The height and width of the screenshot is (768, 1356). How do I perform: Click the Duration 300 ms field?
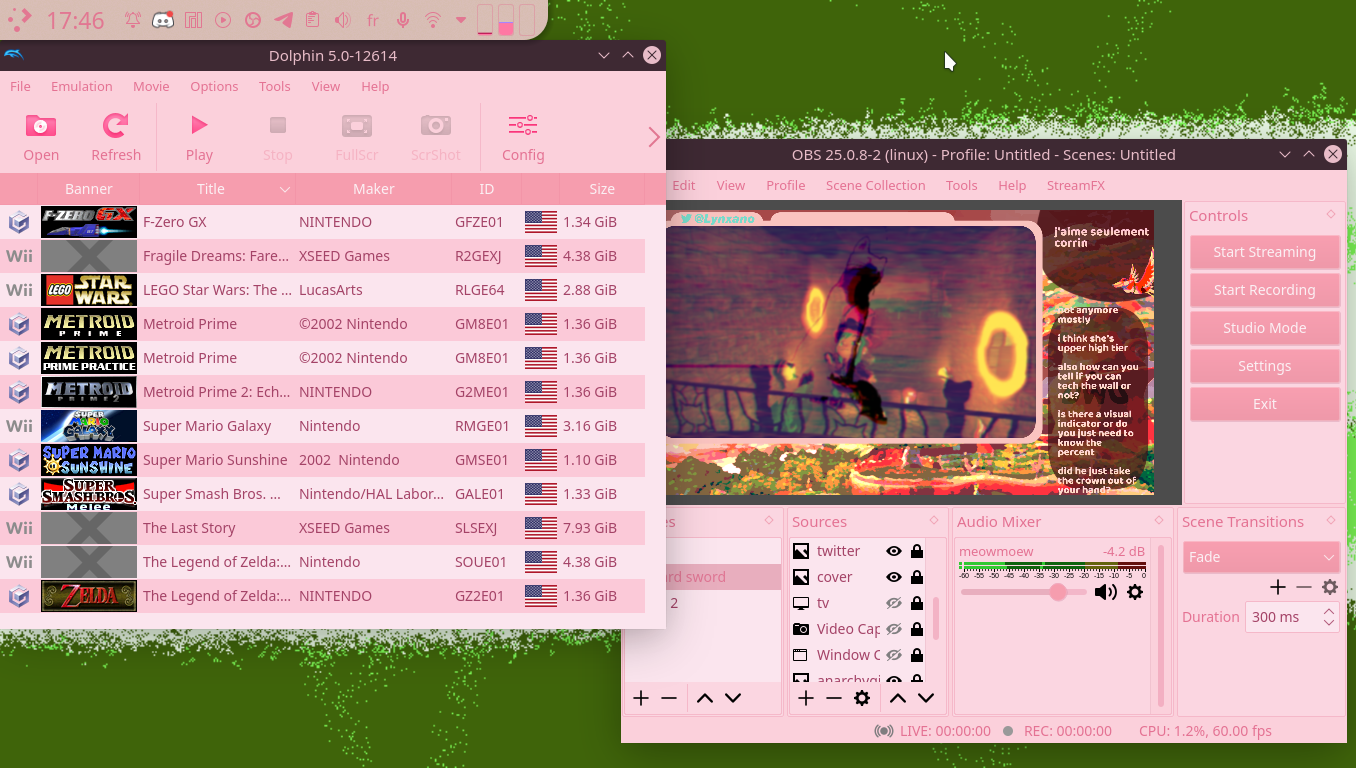[x=1291, y=617]
